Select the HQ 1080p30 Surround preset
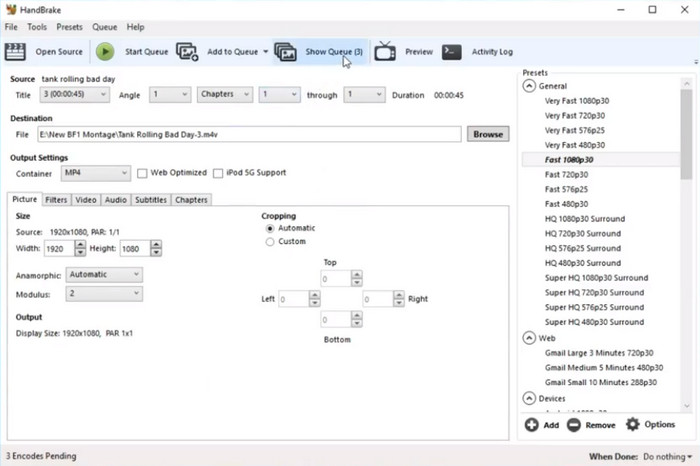This screenshot has width=700, height=466. coord(585,219)
